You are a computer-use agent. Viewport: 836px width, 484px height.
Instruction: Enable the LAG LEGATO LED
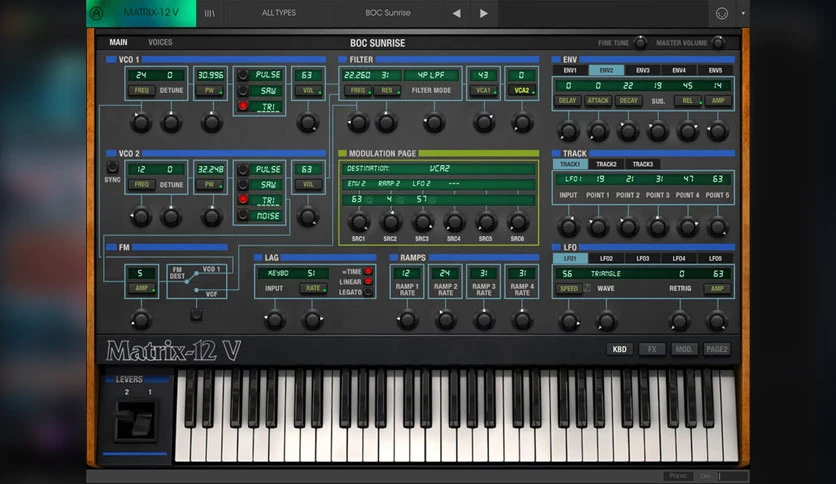tap(368, 292)
